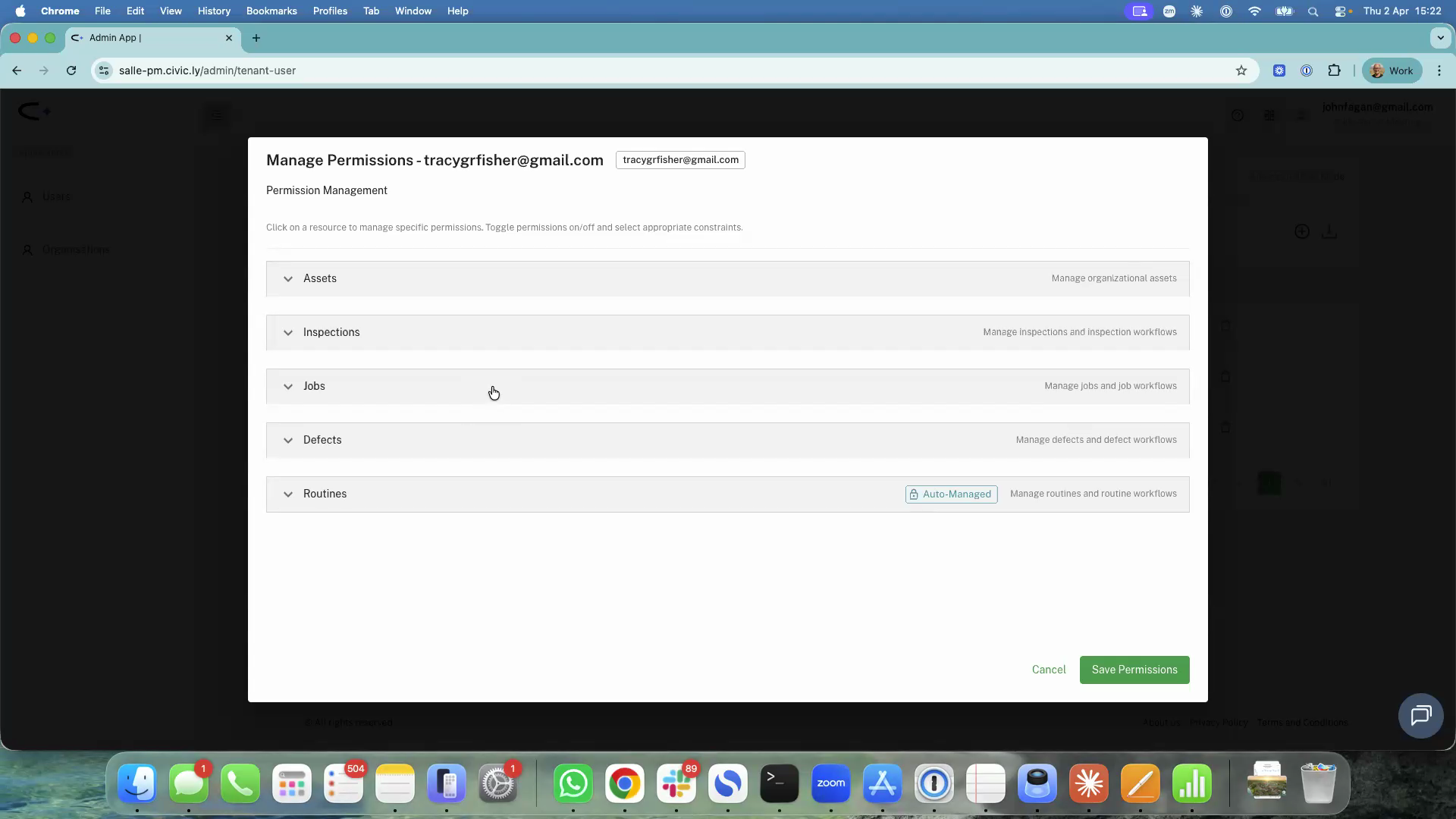This screenshot has width=1456, height=819.
Task: Open the Bookmarks menu in the menu bar
Action: click(271, 11)
